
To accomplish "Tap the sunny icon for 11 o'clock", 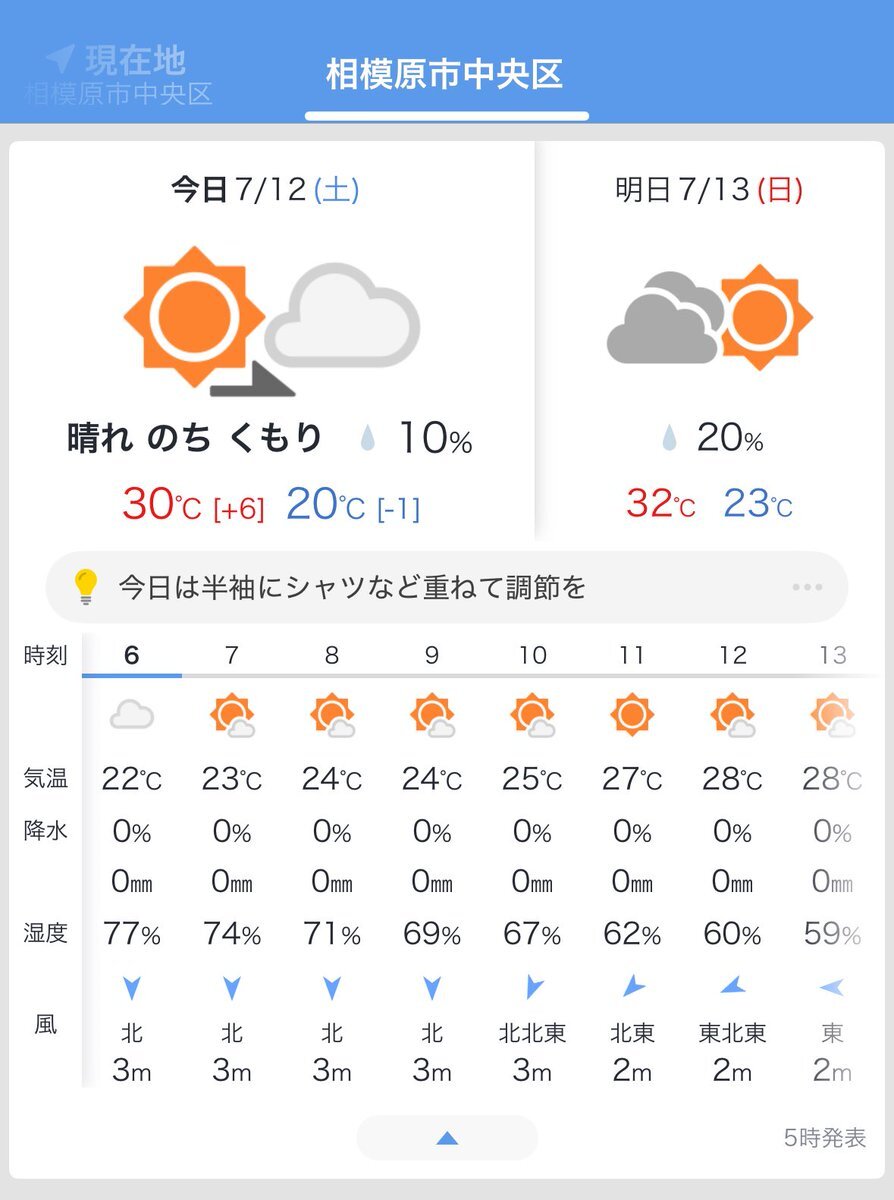I will (632, 715).
